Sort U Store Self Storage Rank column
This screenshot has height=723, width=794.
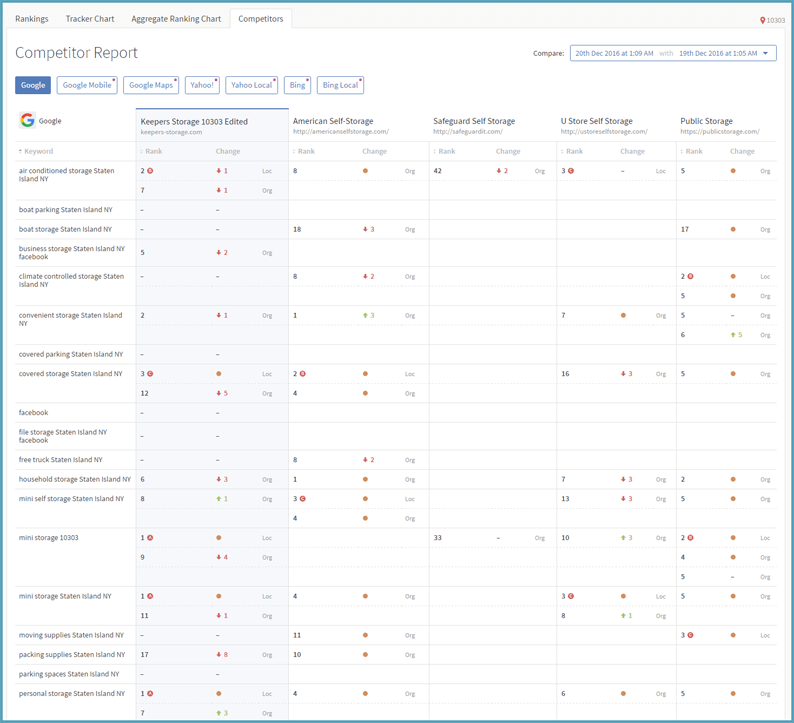click(574, 151)
